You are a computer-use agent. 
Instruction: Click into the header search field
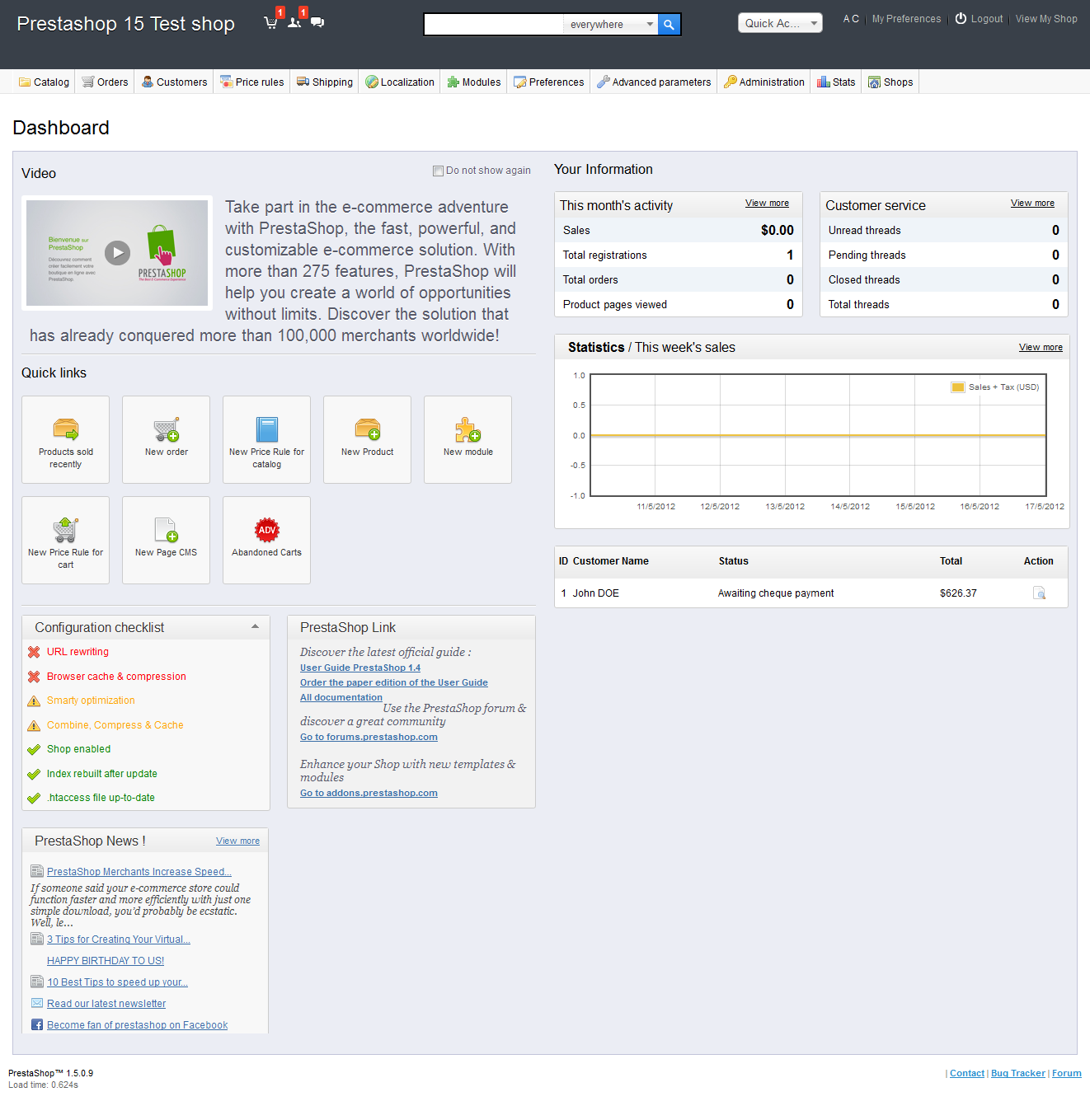pyautogui.click(x=493, y=25)
